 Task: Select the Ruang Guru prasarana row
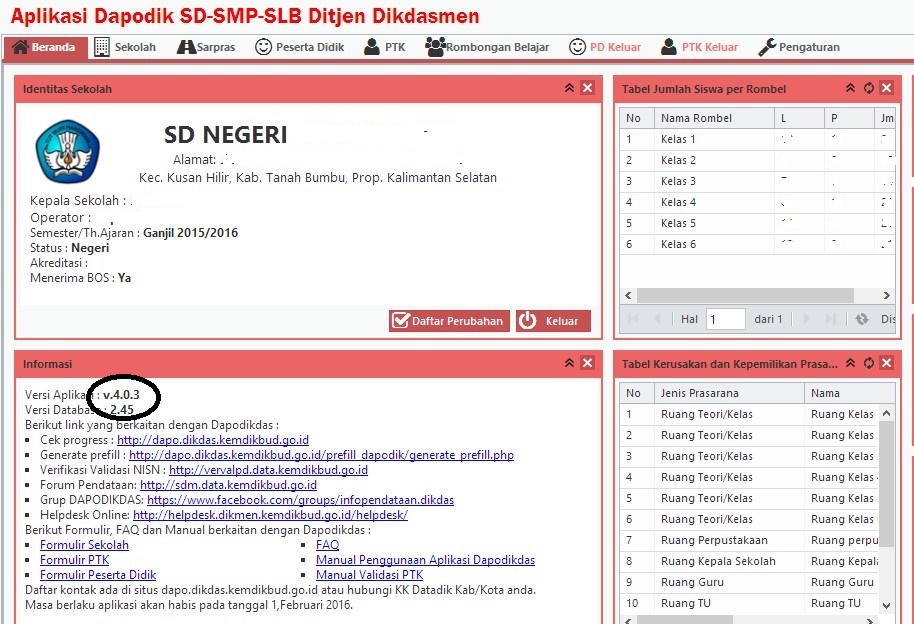click(x=749, y=582)
